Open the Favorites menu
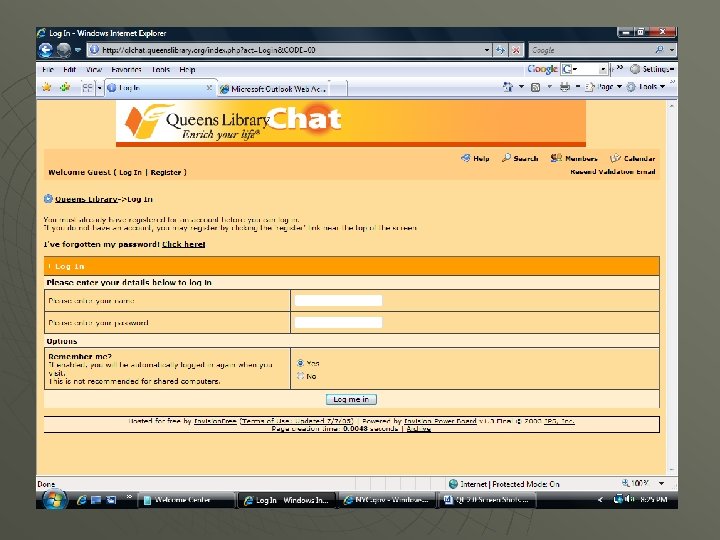Screen dimensions: 720x540 pyautogui.click(x=126, y=70)
